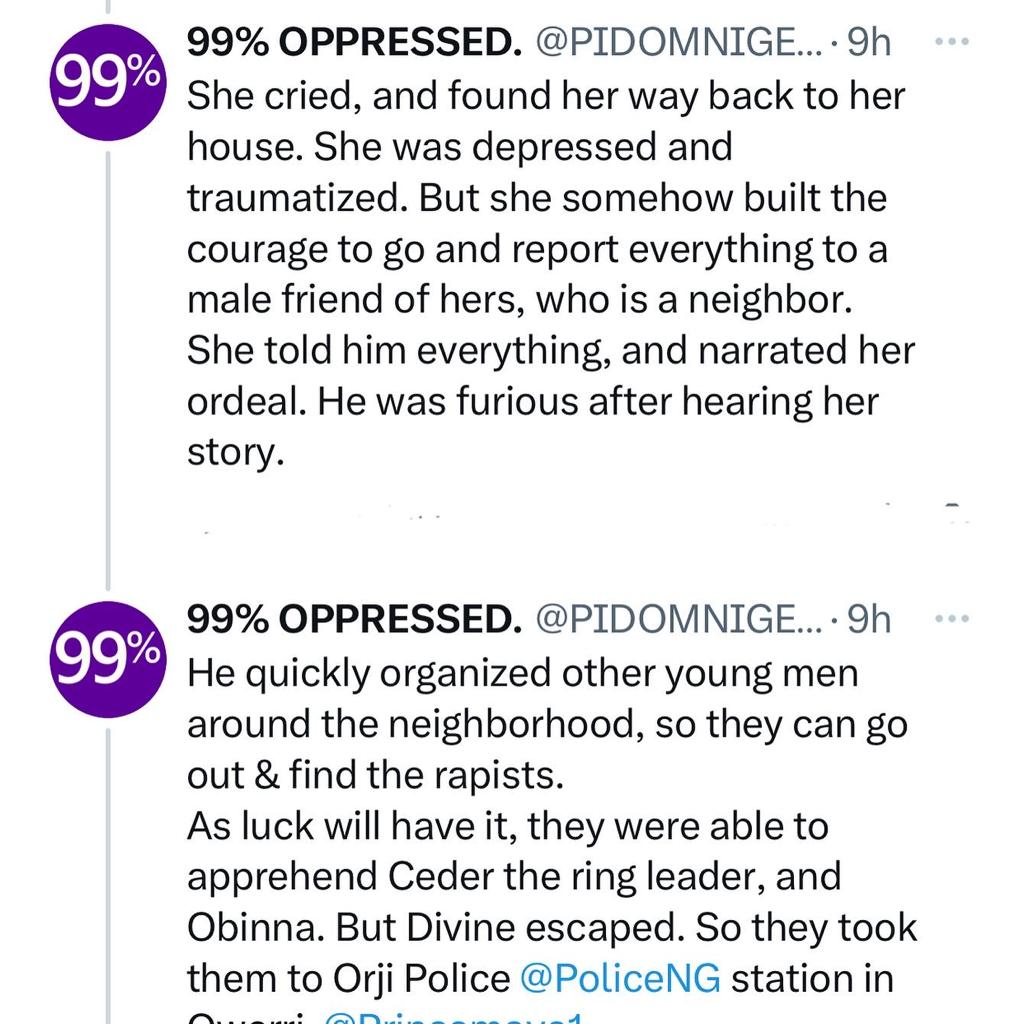Image resolution: width=1024 pixels, height=1024 pixels.
Task: Click the three-dot menu beside the top timestamp
Action: 953,41
